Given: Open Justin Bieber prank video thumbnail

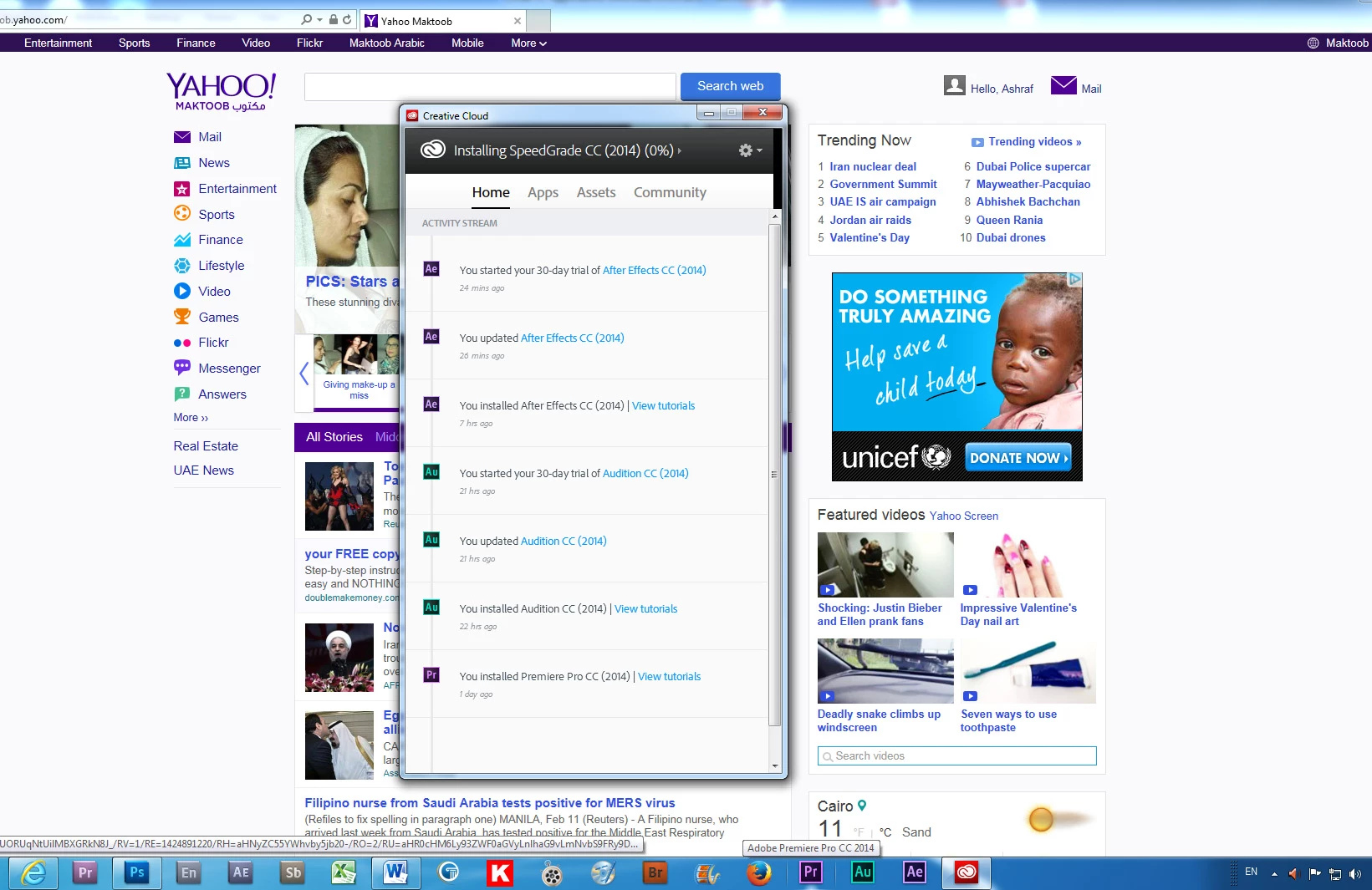Looking at the screenshot, I should (885, 565).
